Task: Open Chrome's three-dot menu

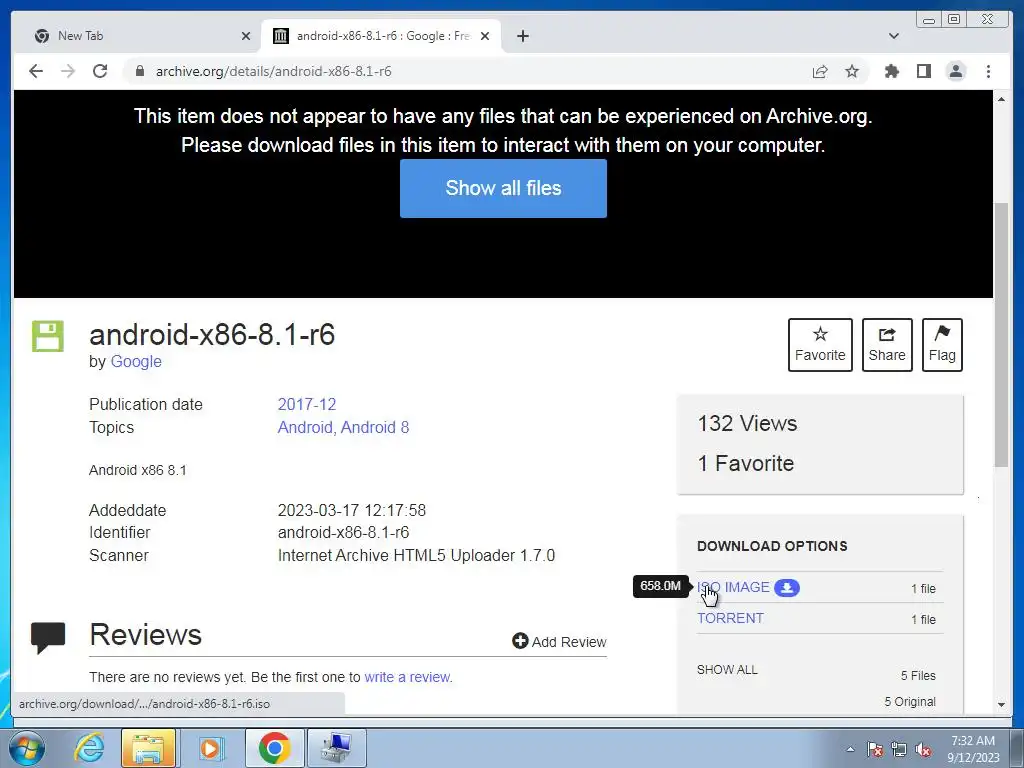Action: pos(988,71)
